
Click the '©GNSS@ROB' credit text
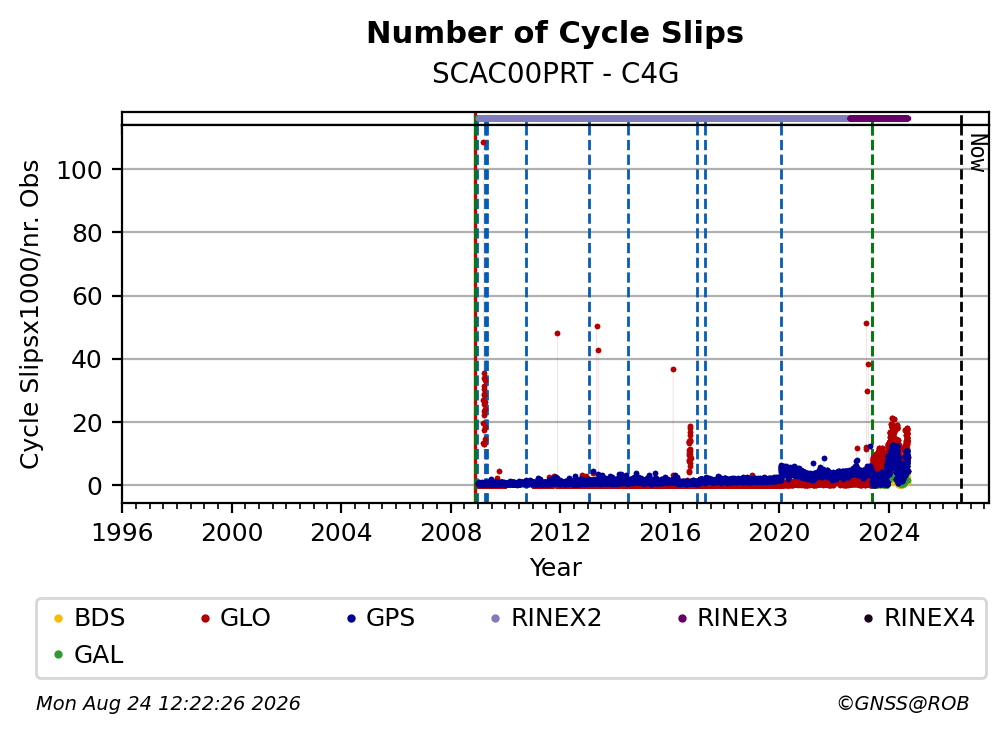click(x=903, y=703)
